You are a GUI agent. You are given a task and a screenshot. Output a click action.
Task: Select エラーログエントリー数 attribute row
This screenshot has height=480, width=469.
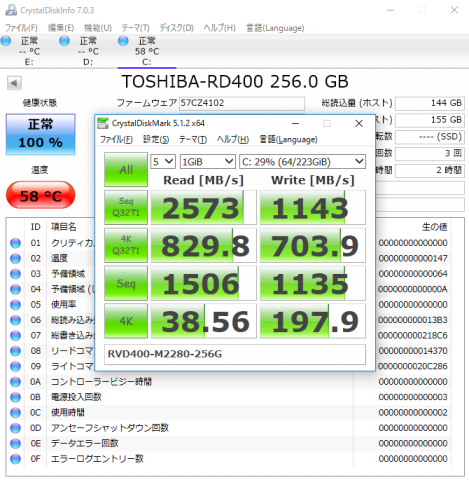[x=230, y=459]
